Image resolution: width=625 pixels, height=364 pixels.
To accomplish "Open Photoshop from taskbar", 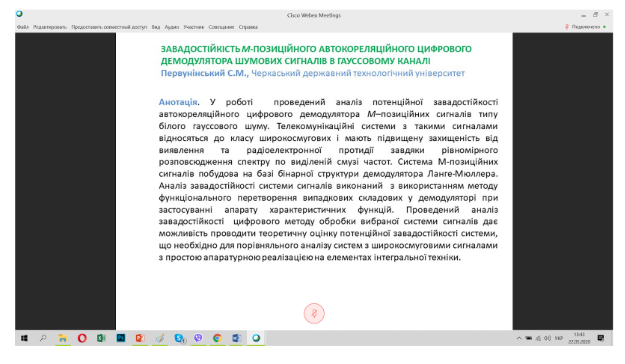I will click(x=121, y=338).
